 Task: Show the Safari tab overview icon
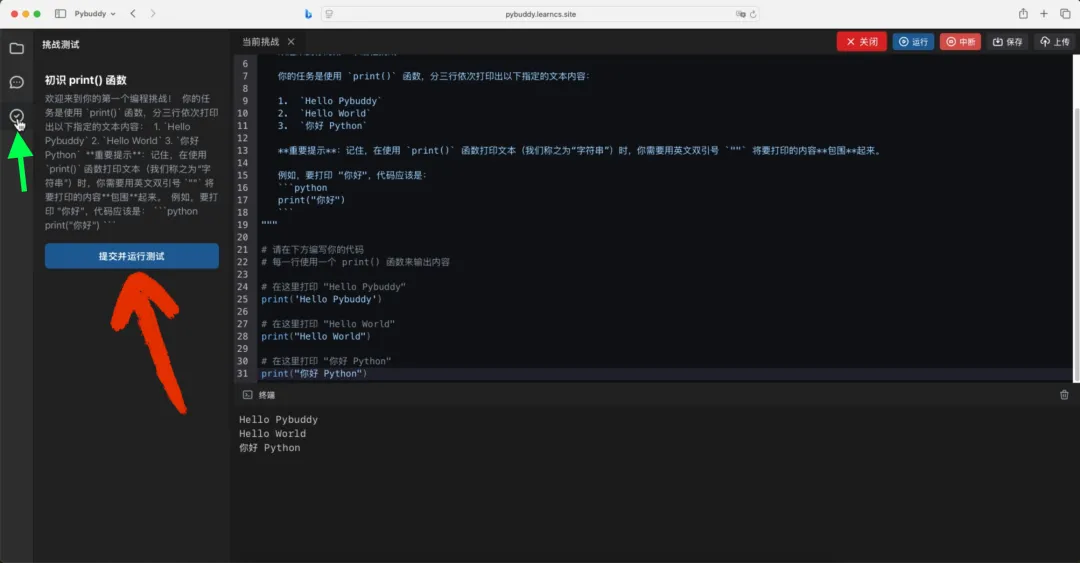1065,14
